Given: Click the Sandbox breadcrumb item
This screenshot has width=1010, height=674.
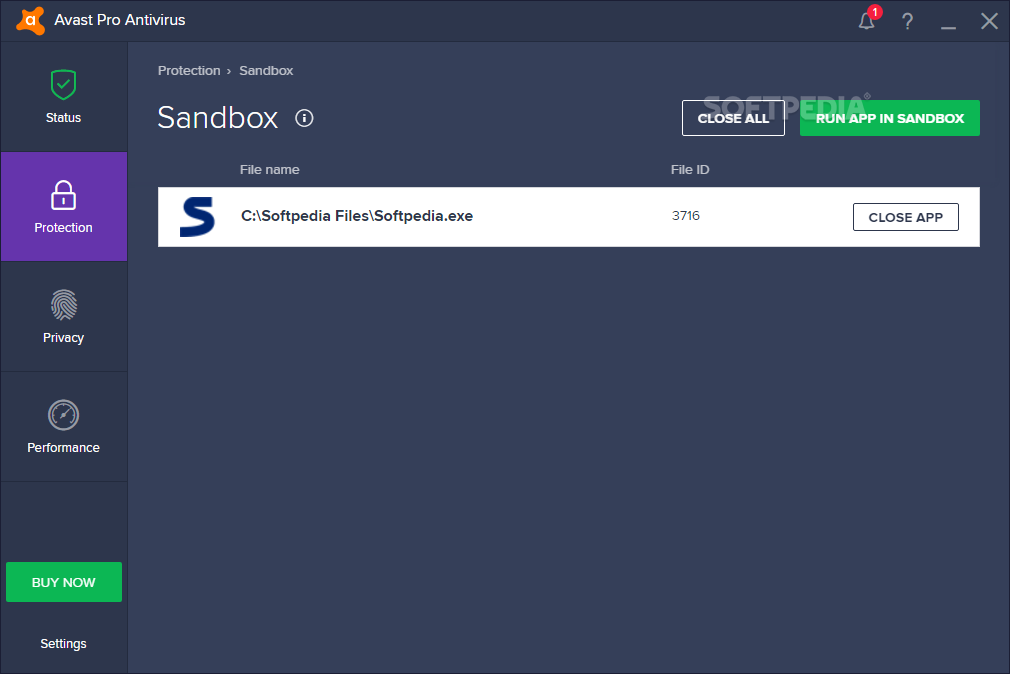Looking at the screenshot, I should 266,71.
